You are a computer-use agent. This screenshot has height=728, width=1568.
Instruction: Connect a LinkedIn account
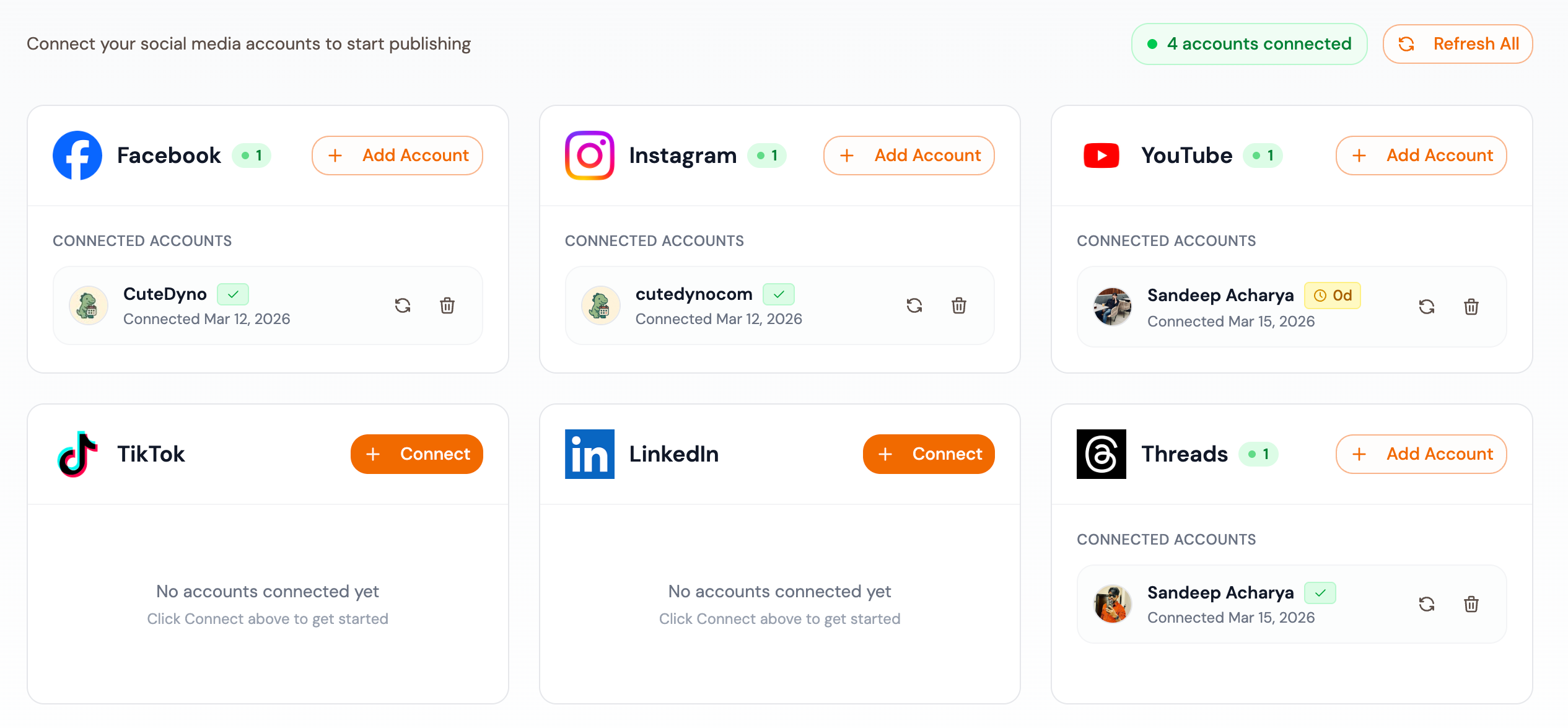click(929, 454)
